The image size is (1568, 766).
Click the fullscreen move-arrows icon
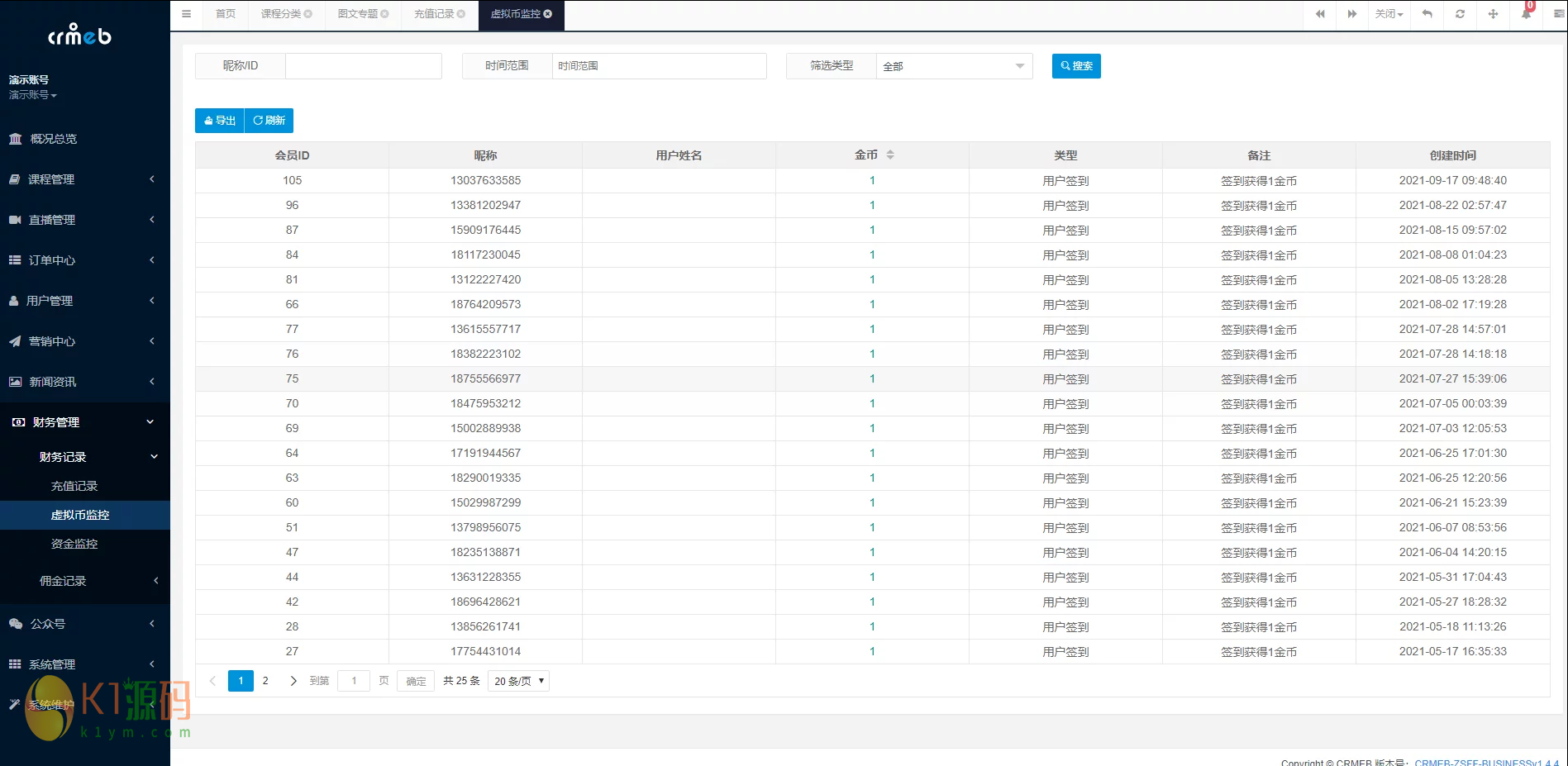coord(1494,14)
